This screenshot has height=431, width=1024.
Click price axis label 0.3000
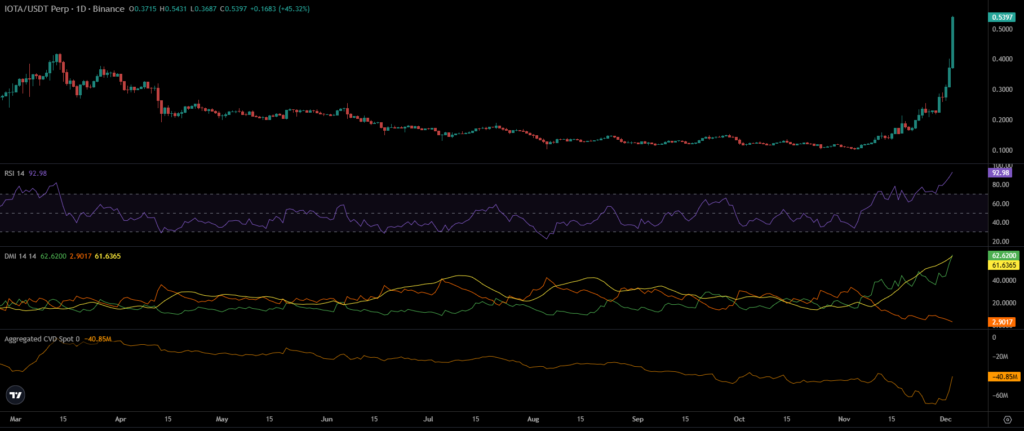pyautogui.click(x=1001, y=89)
